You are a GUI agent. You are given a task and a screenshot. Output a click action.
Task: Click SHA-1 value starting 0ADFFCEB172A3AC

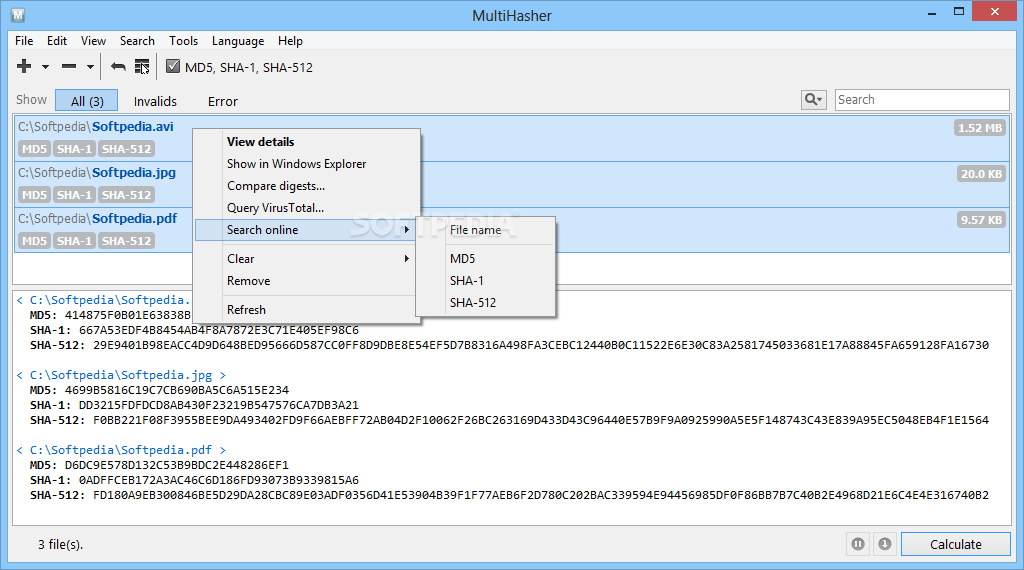(x=219, y=480)
